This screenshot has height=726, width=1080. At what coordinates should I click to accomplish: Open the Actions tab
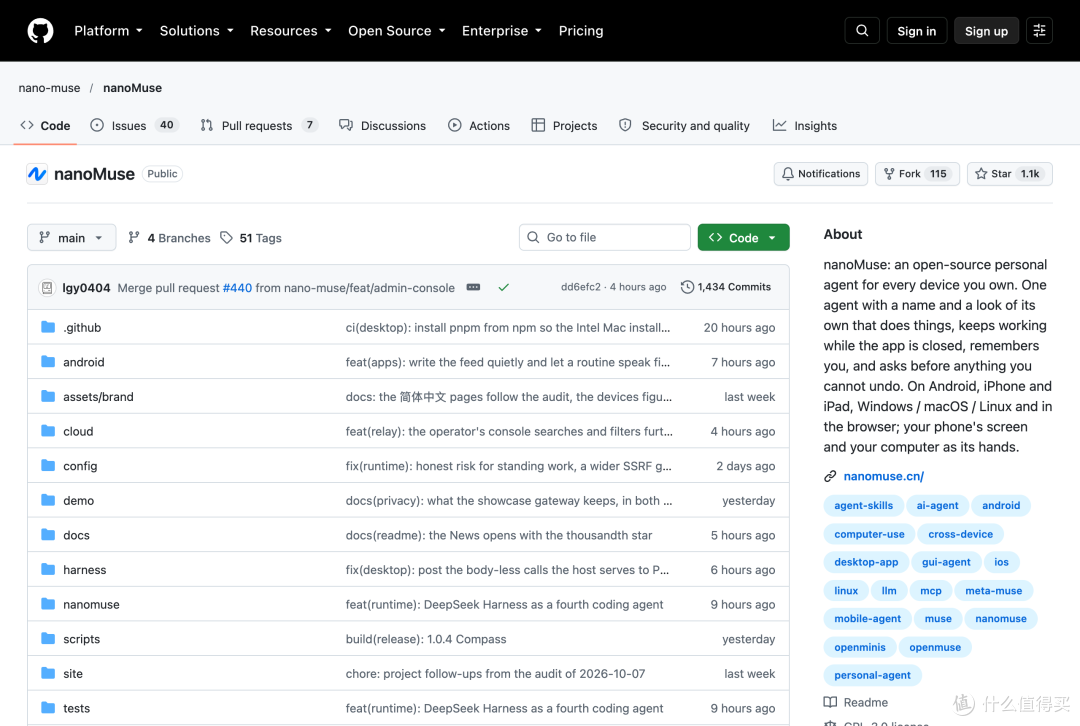(x=479, y=125)
